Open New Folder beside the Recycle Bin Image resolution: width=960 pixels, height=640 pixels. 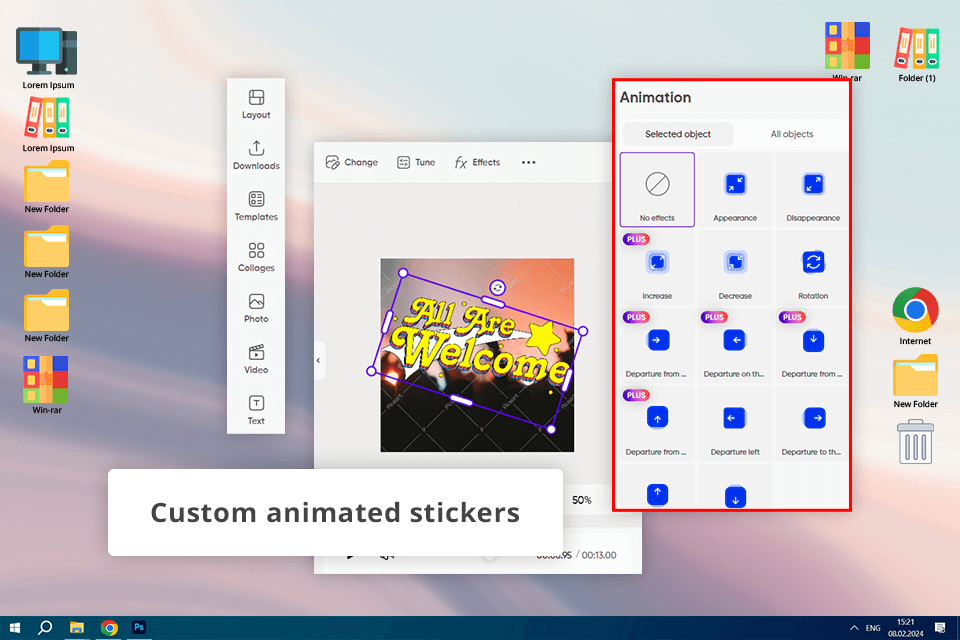tap(915, 381)
